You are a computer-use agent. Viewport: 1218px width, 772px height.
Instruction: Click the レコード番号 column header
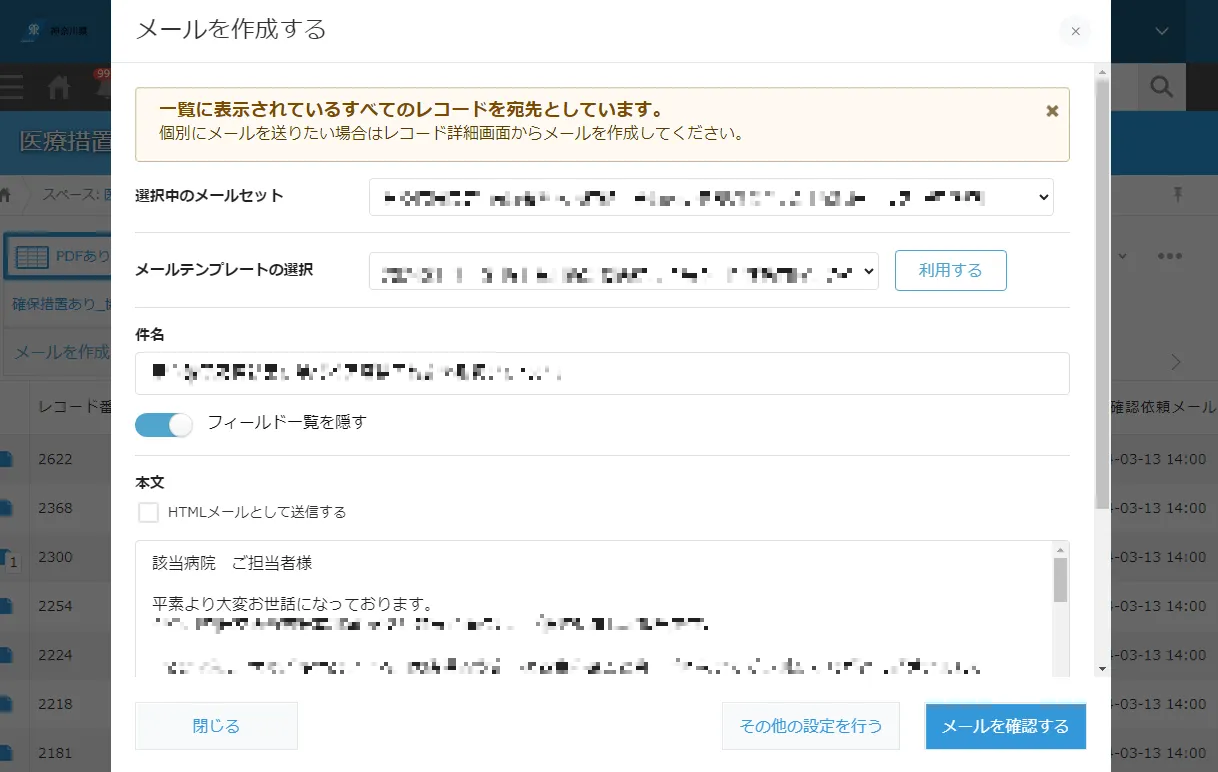[x=74, y=407]
